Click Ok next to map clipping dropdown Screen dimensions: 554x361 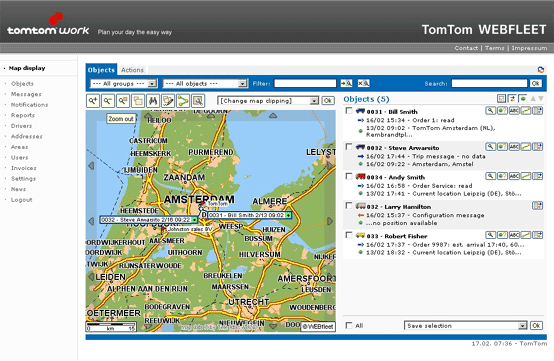[x=328, y=101]
